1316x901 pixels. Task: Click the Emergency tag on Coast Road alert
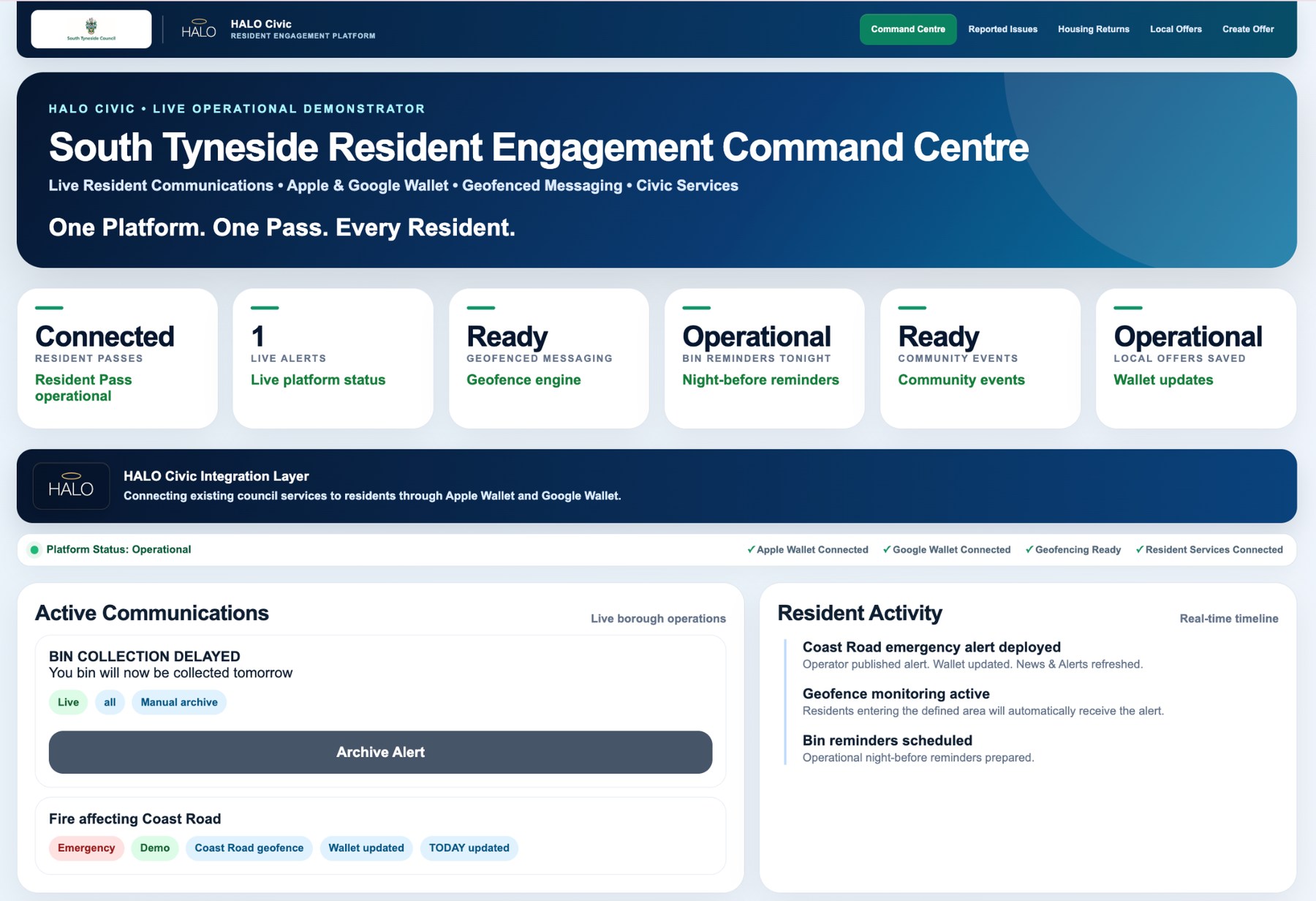[x=86, y=848]
